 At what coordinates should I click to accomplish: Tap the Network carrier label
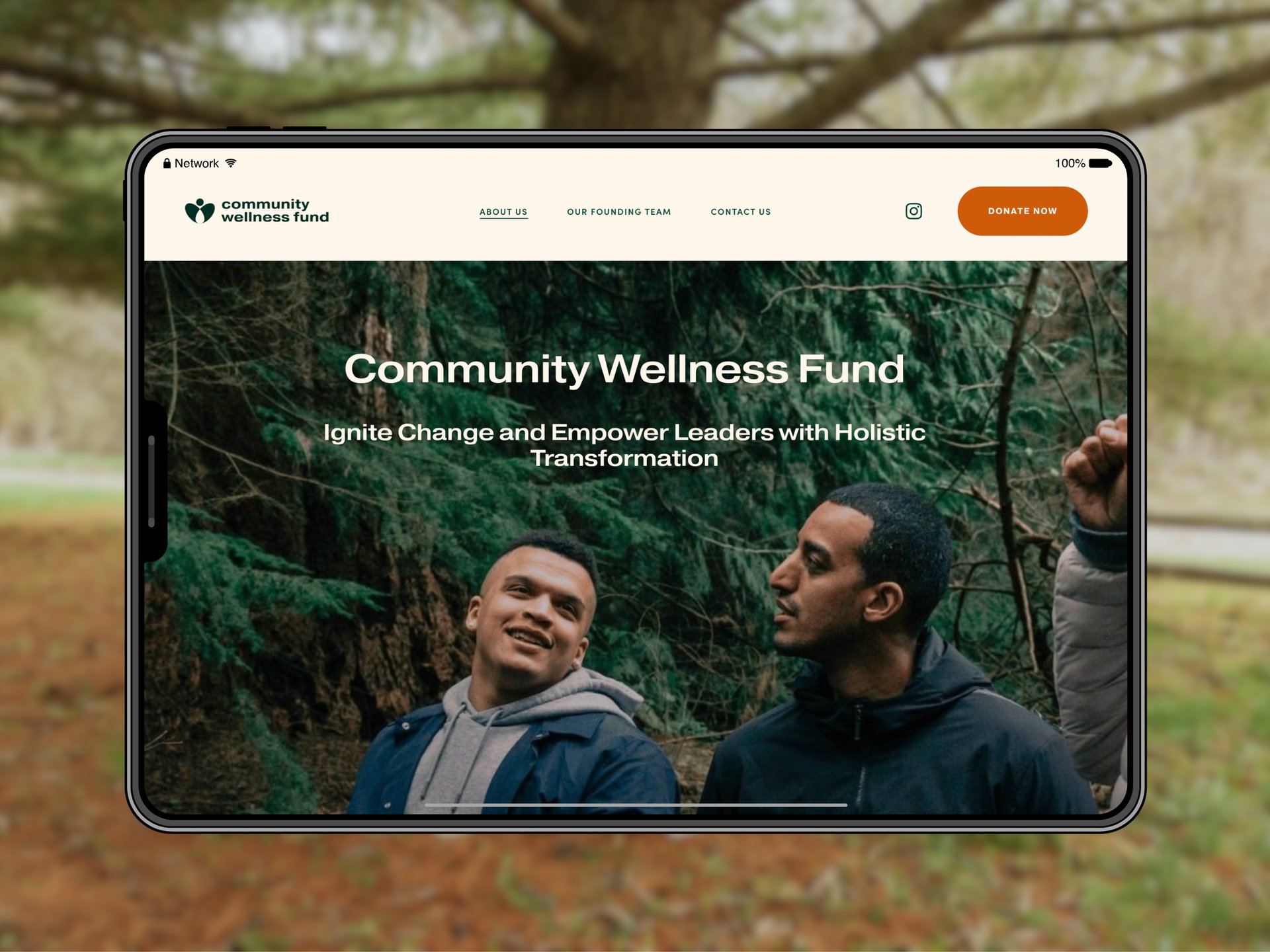coord(196,163)
